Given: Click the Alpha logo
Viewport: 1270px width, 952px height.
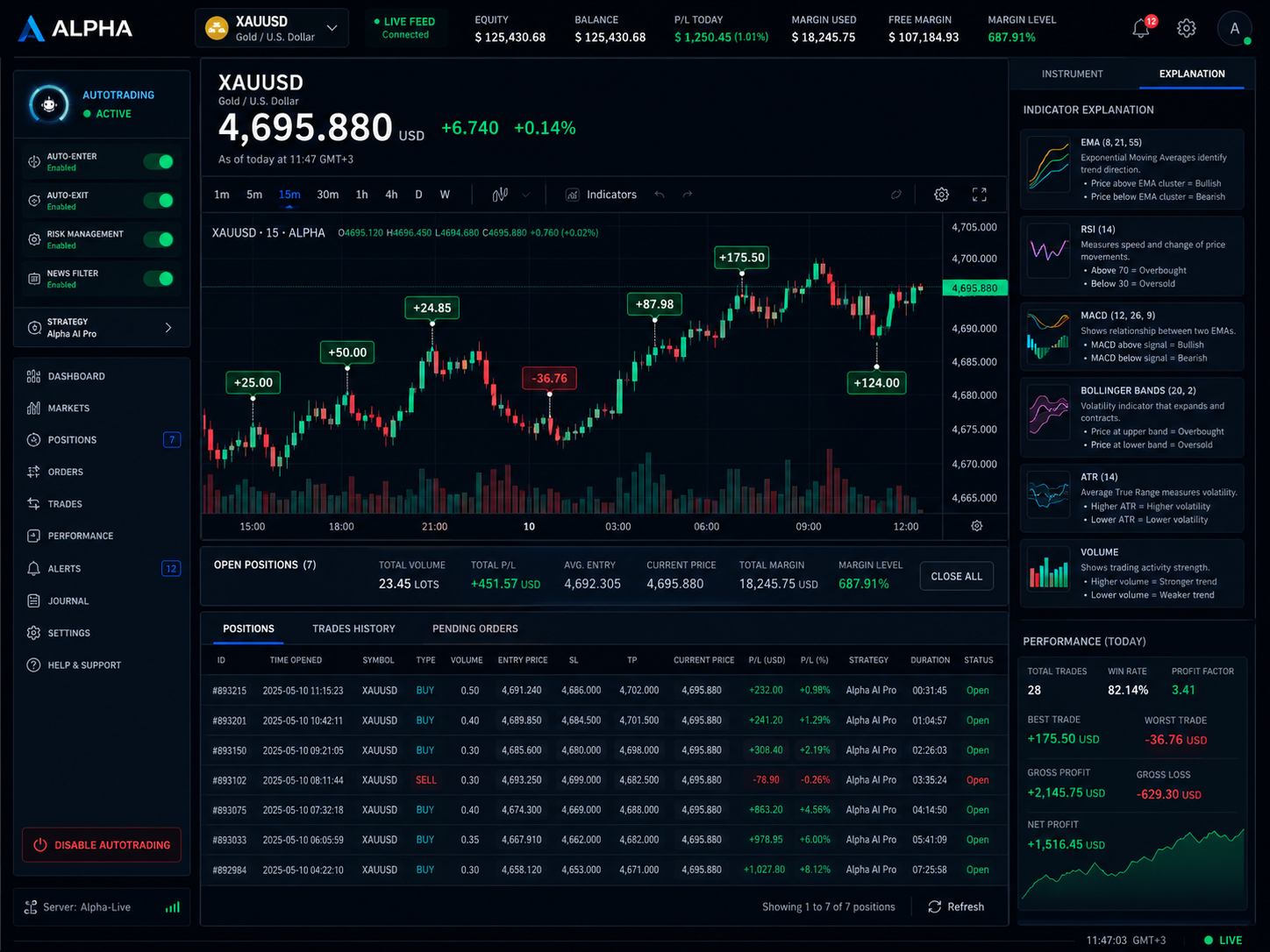Looking at the screenshot, I should [75, 28].
